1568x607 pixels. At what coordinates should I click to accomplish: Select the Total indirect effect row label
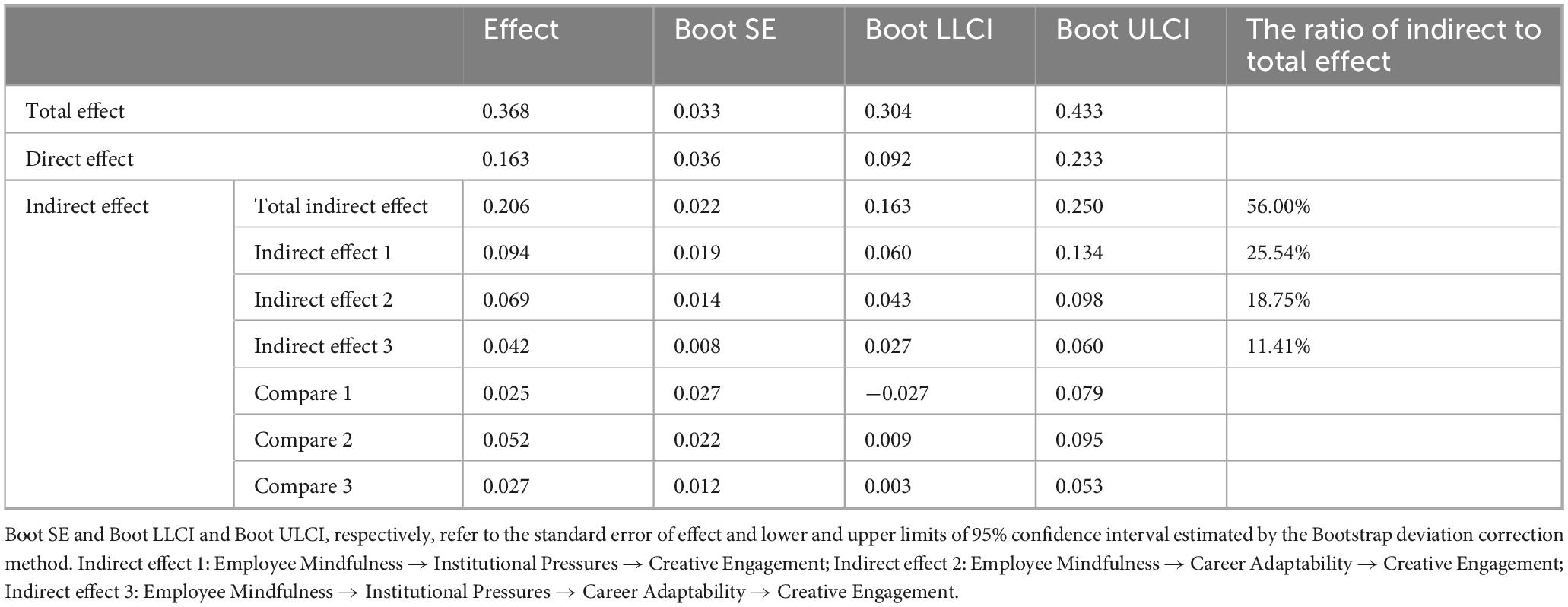(x=341, y=206)
